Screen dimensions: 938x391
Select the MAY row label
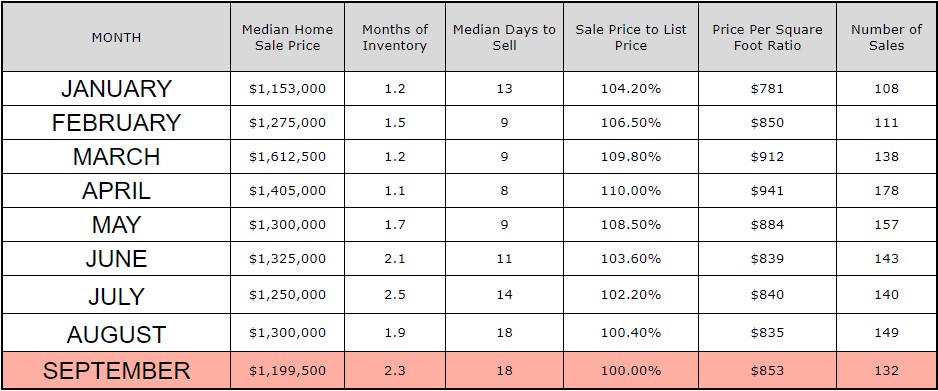click(x=117, y=225)
